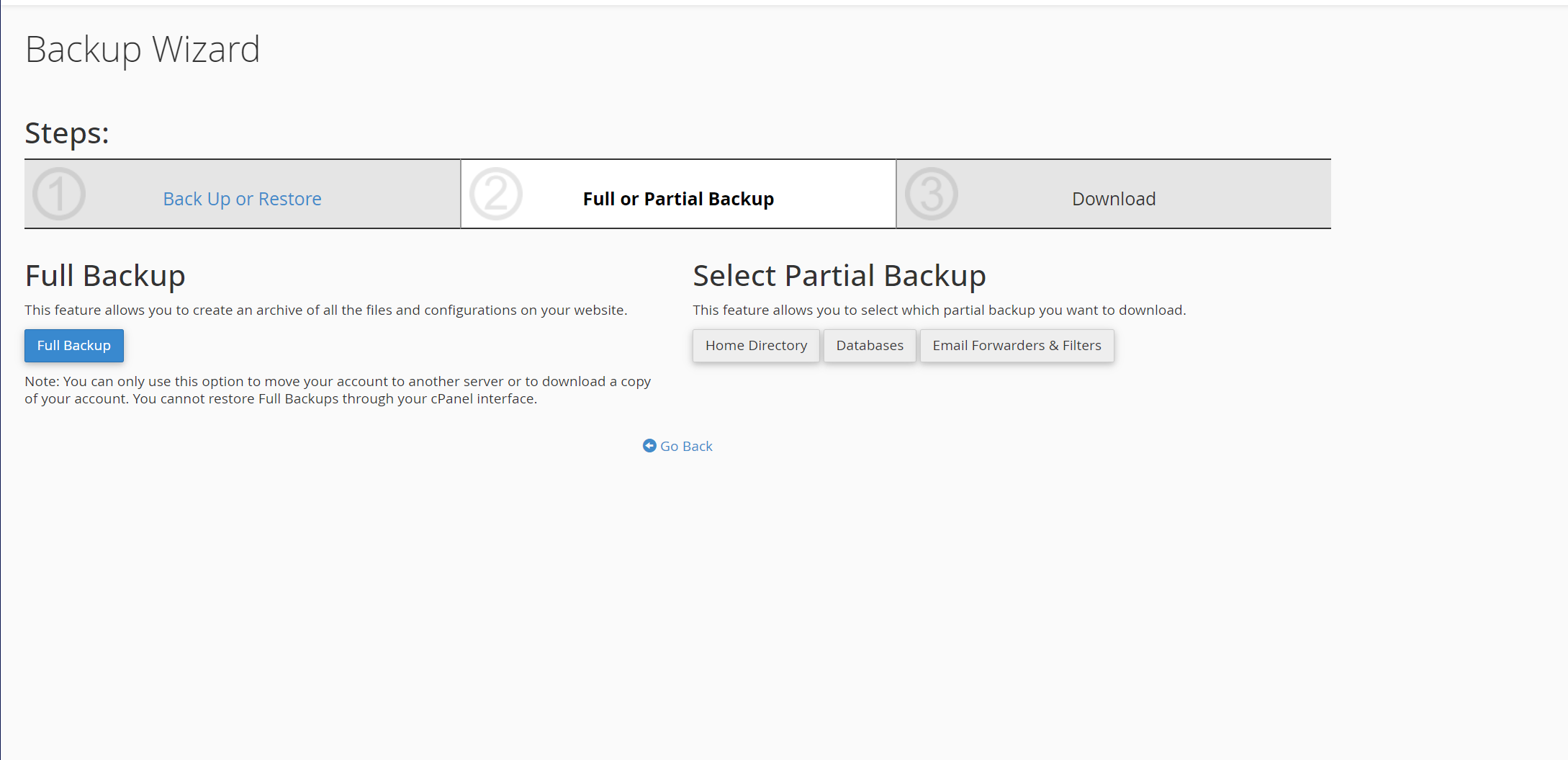This screenshot has width=1568, height=760.
Task: Choose Home Directory partial backup
Action: [756, 346]
